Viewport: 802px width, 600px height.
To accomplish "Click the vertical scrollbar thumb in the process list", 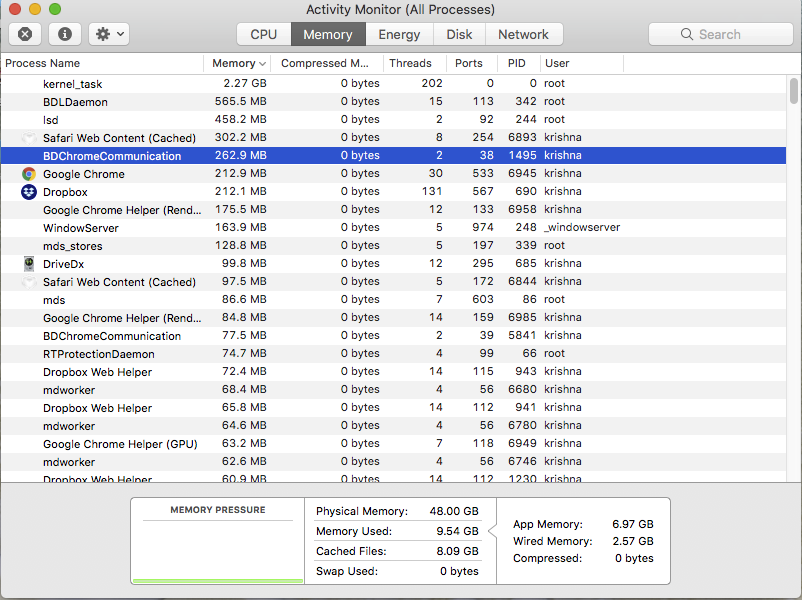I will click(x=793, y=91).
